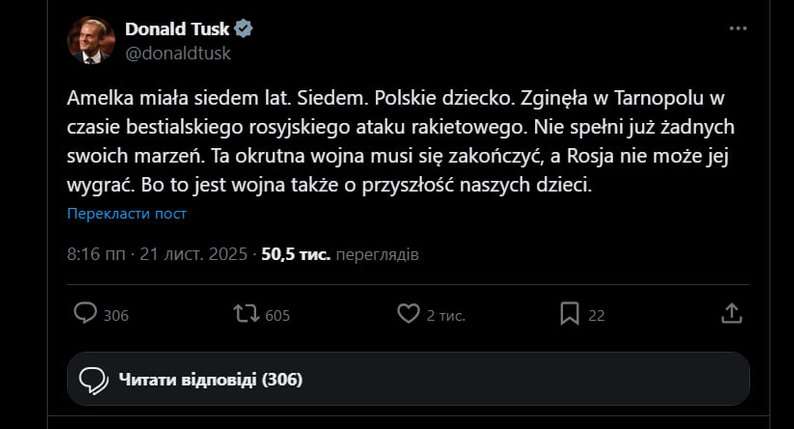Click the '8:16 пп · 21 лист. 2025' timestamp
Screen dimensions: 794x429
pos(158,254)
